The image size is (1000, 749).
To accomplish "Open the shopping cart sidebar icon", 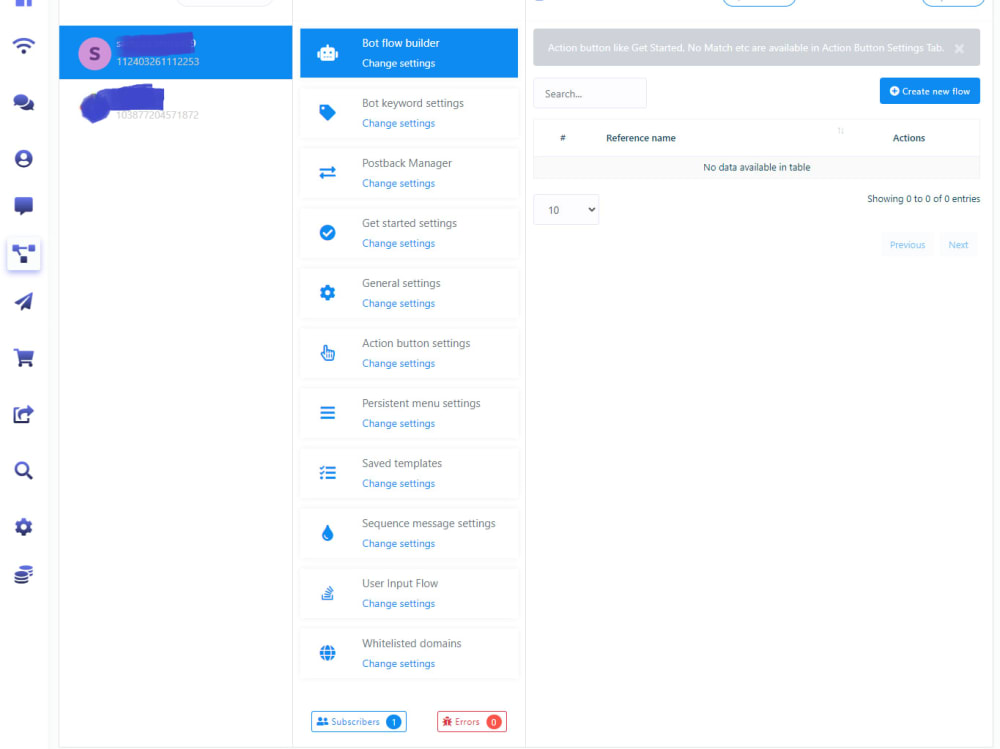I will coord(24,357).
